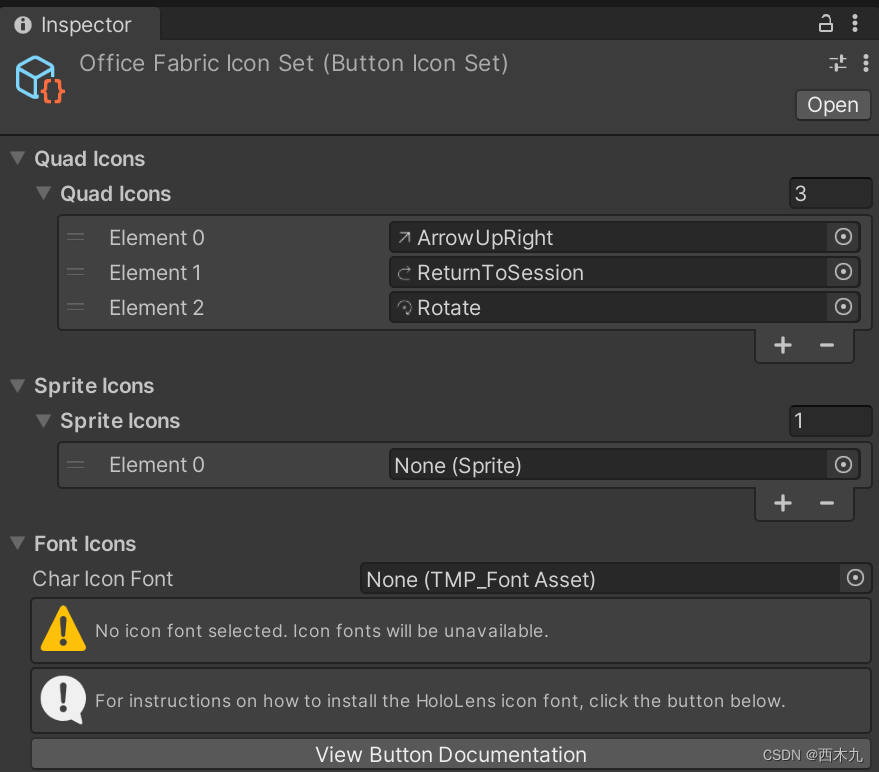
Task: Edit the Quad Icons array size field
Action: (x=830, y=193)
